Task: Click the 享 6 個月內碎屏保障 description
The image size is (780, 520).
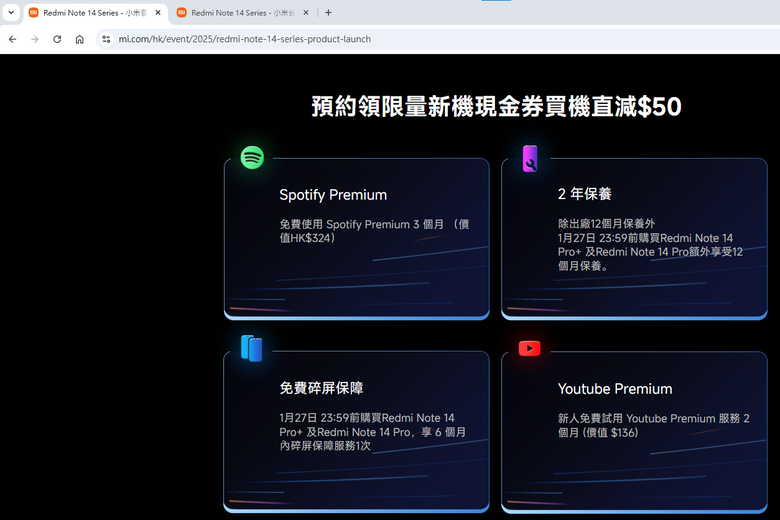Action: [373, 432]
